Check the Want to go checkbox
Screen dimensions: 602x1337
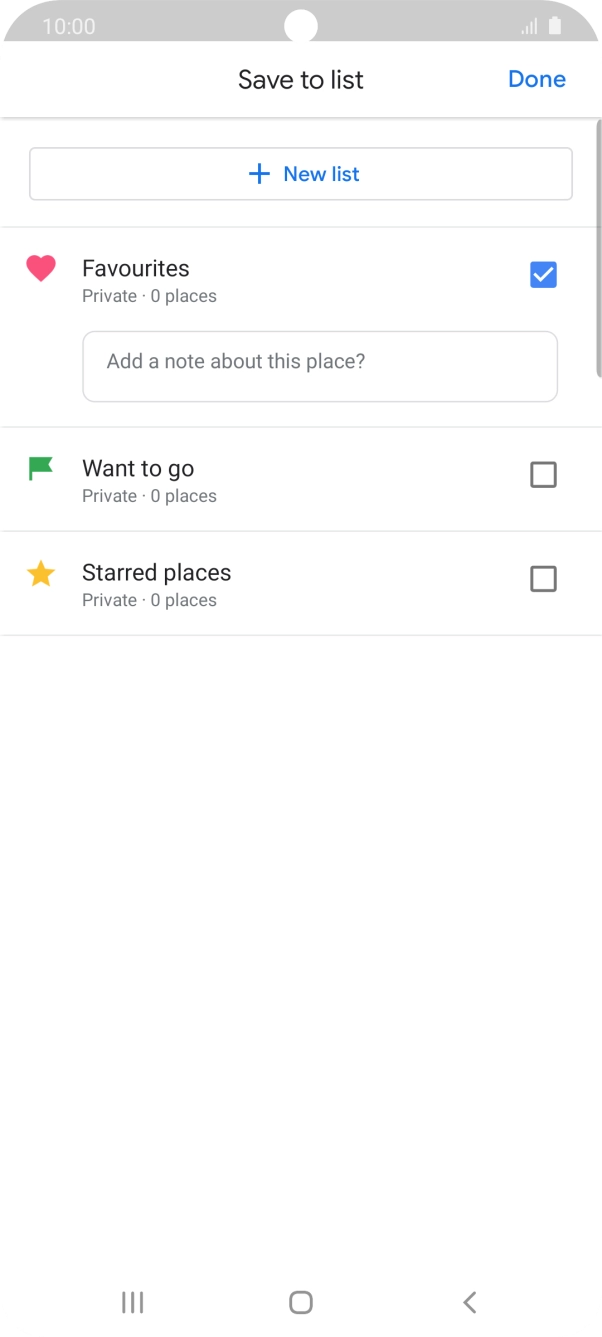click(x=543, y=474)
